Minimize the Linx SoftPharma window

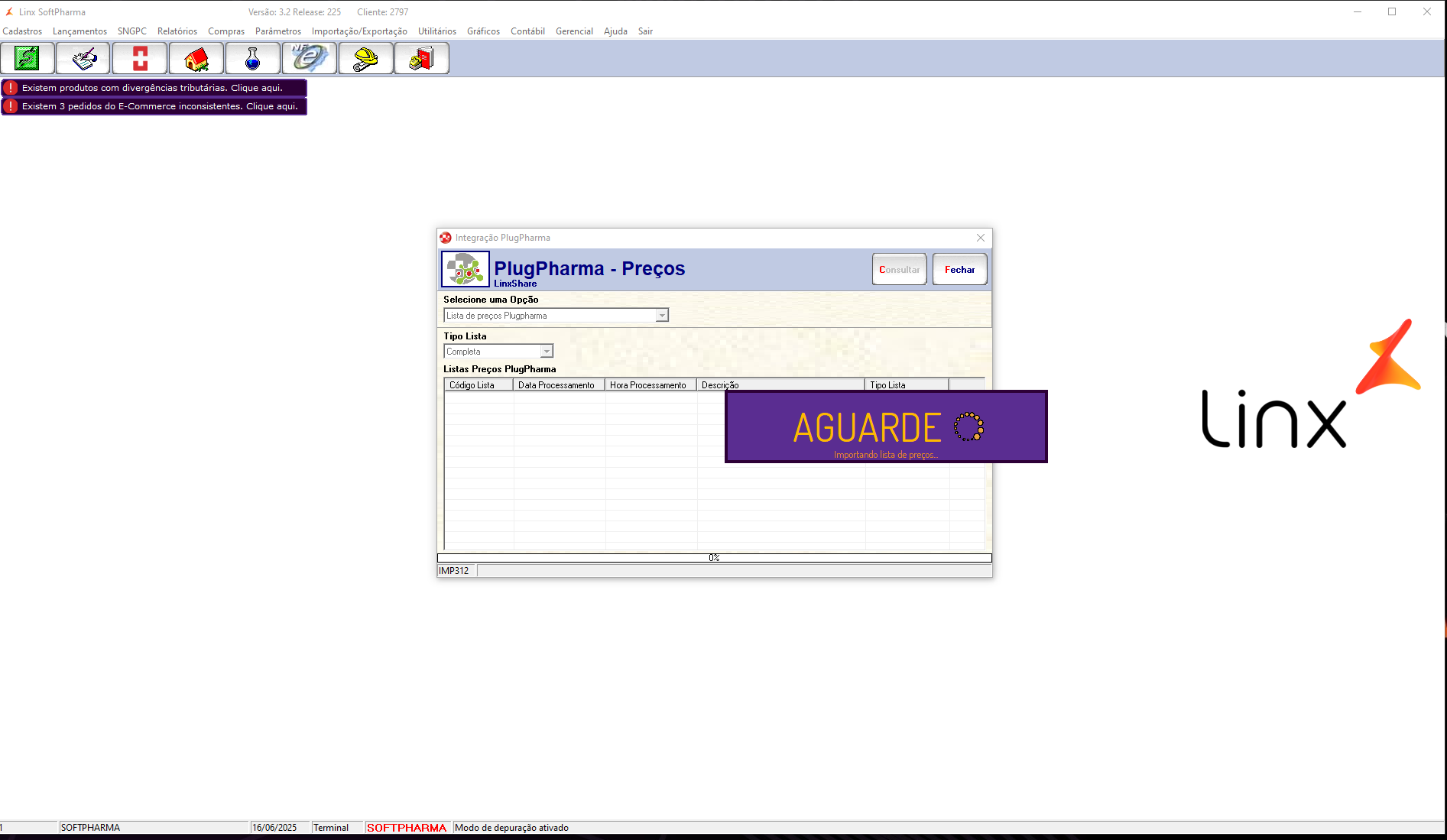1358,11
